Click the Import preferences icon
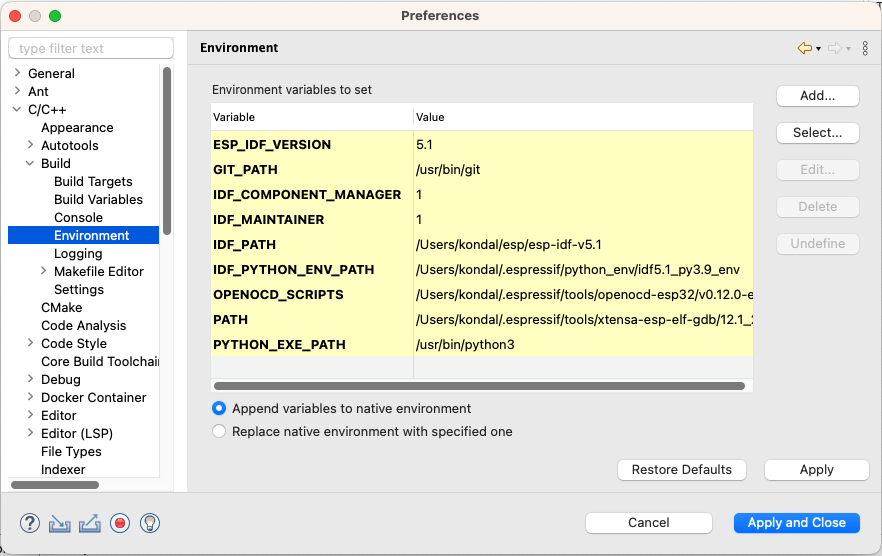882x556 pixels. coord(60,523)
